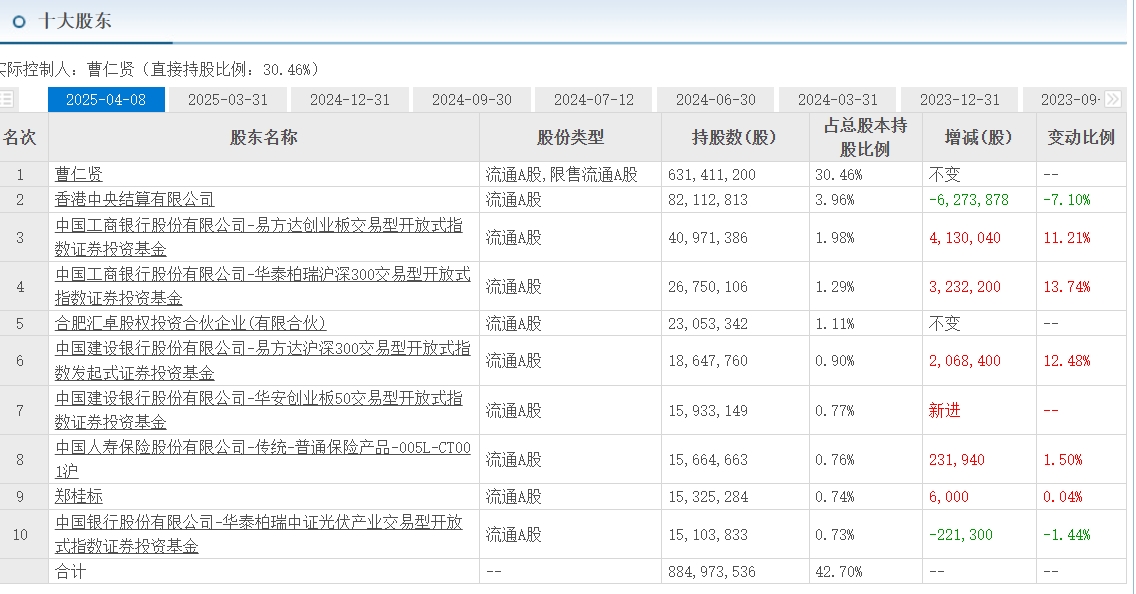Open 华泰柏瑞沪深300 fund link
Screen dimensions: 1136x594
point(263,286)
